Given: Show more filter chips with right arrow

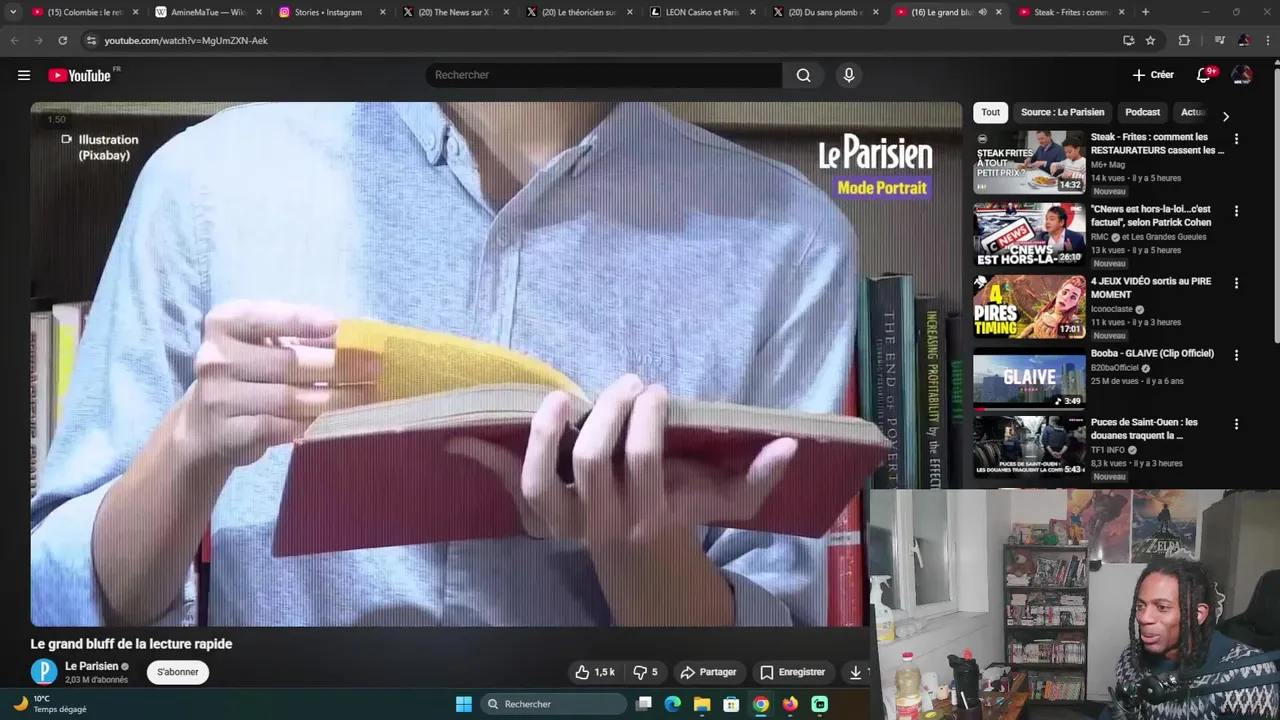Looking at the screenshot, I should (x=1226, y=116).
